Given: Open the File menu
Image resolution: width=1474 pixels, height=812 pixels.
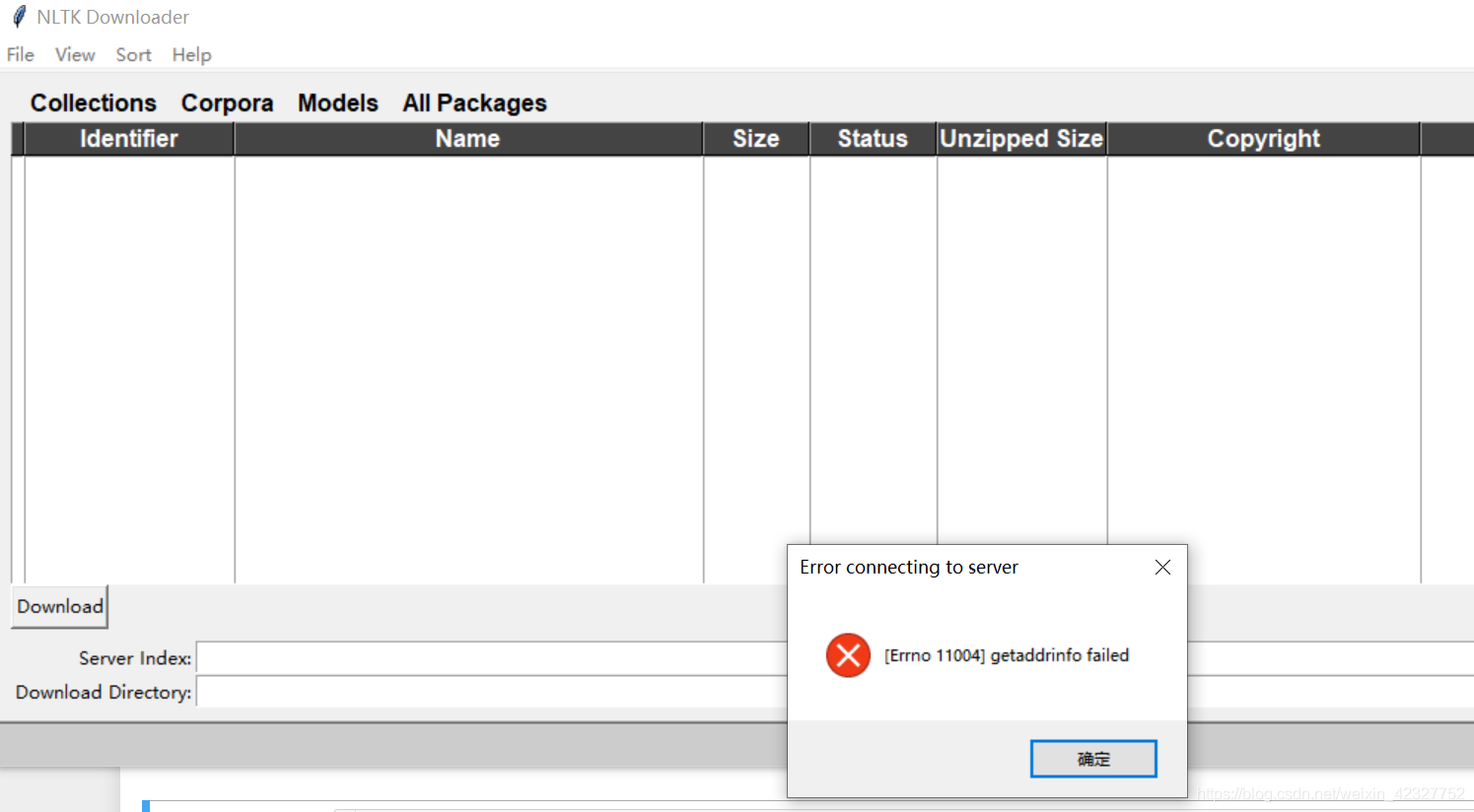Looking at the screenshot, I should pos(21,55).
